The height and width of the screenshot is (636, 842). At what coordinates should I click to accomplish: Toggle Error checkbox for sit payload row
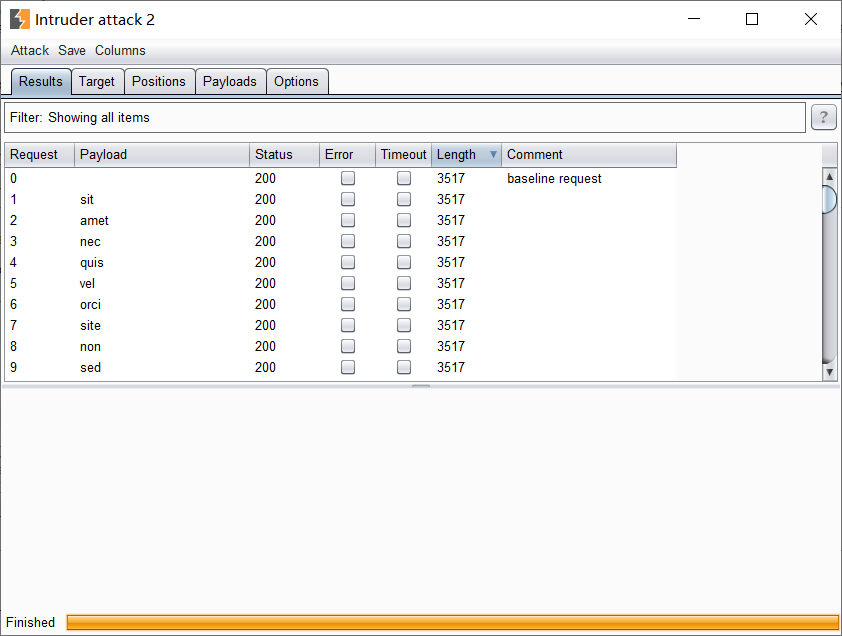348,199
